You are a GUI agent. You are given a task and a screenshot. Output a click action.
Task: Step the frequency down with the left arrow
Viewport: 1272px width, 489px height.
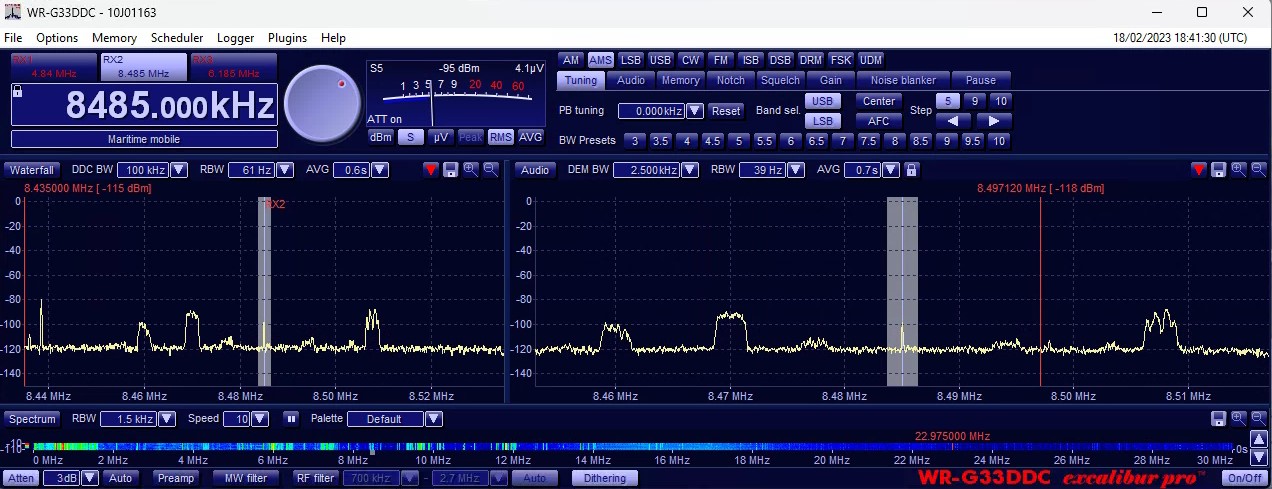[953, 121]
